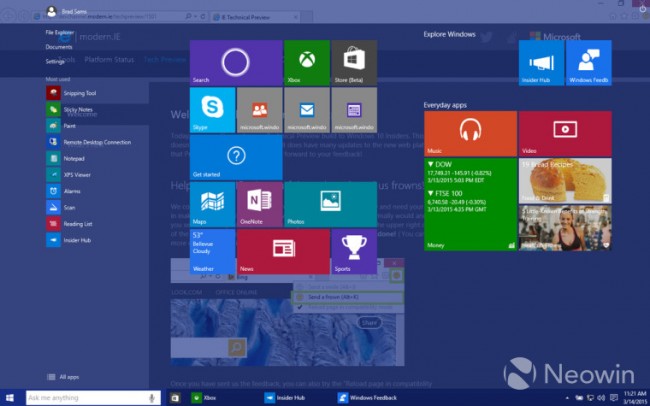Switch to Xbox on the taskbar
Screen dimensions: 650x406
[x=204, y=398]
